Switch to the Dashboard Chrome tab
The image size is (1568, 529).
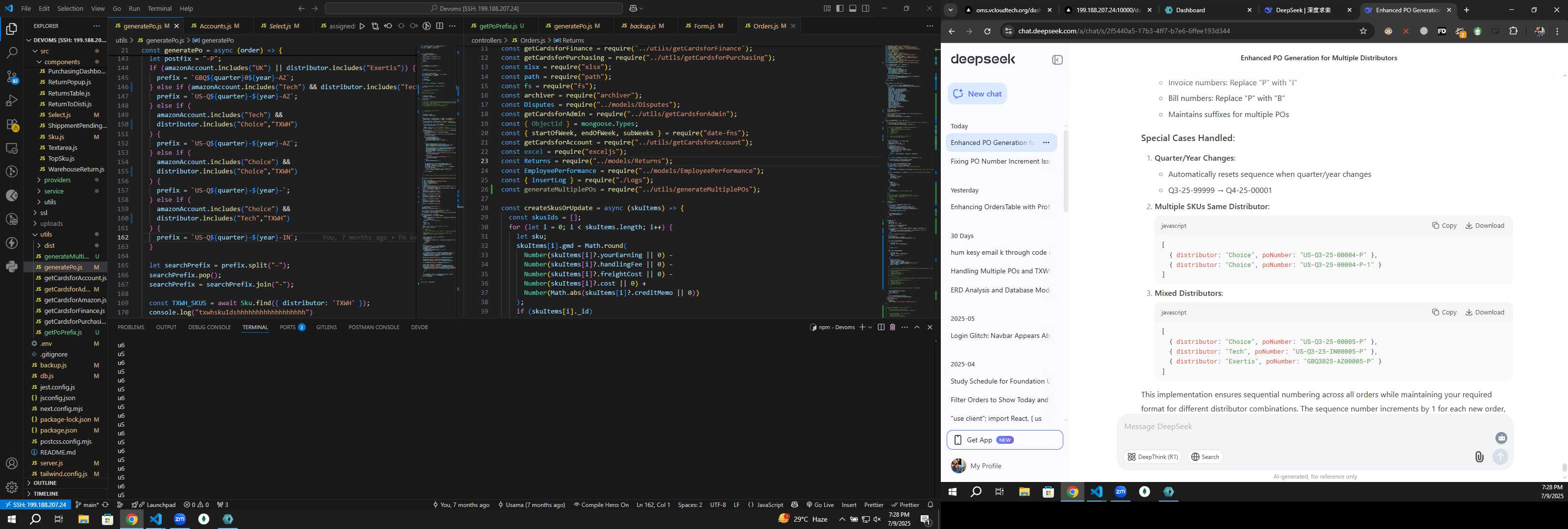[1207, 10]
